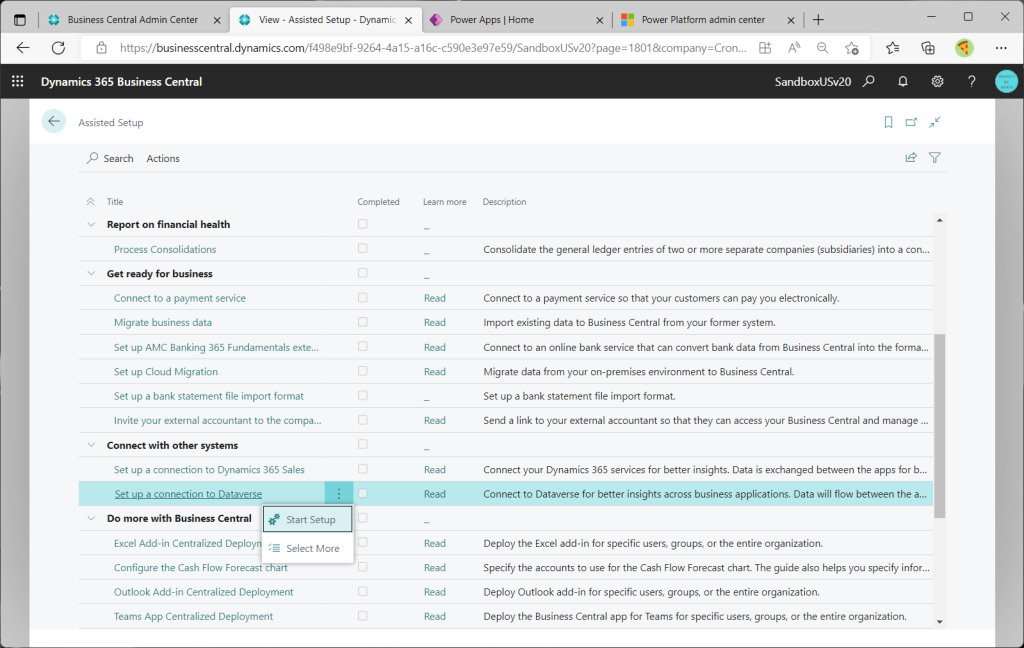The image size is (1024, 648).
Task: Choose Start Setup from the context menu
Action: tap(307, 519)
